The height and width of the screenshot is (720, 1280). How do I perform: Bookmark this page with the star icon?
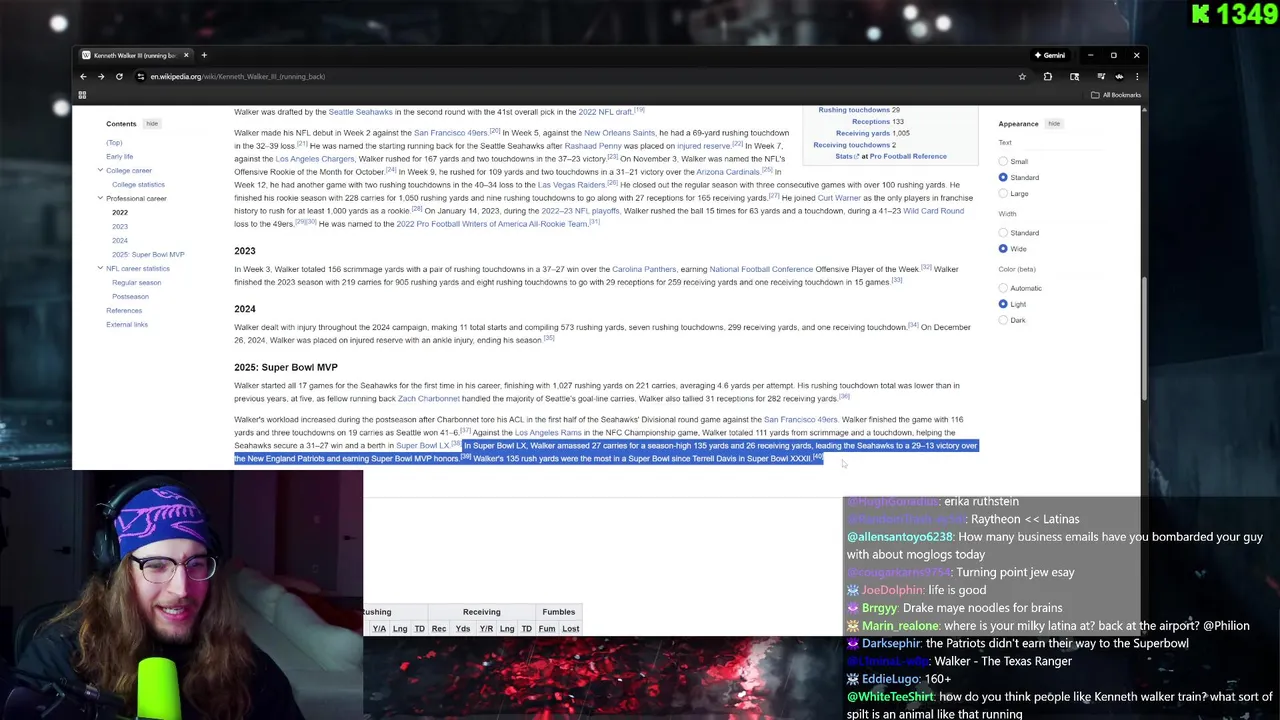click(1022, 77)
